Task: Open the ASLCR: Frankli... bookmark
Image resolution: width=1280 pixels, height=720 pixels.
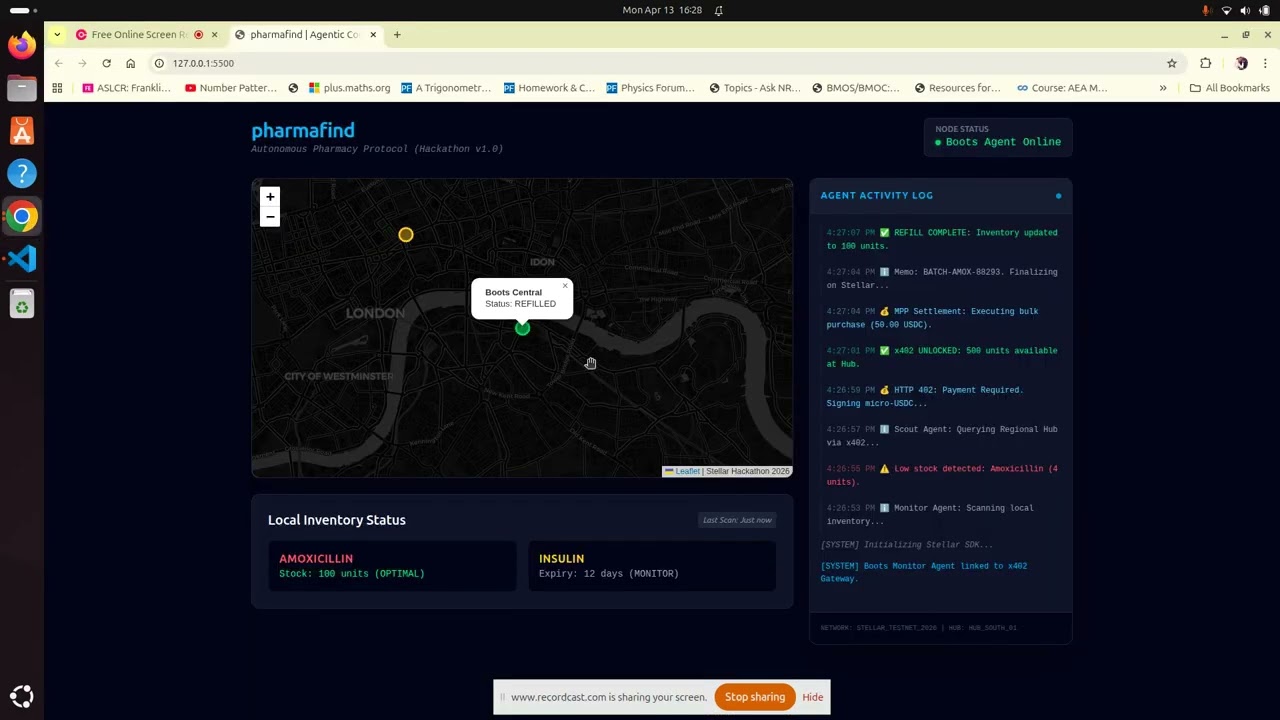Action: click(x=127, y=88)
